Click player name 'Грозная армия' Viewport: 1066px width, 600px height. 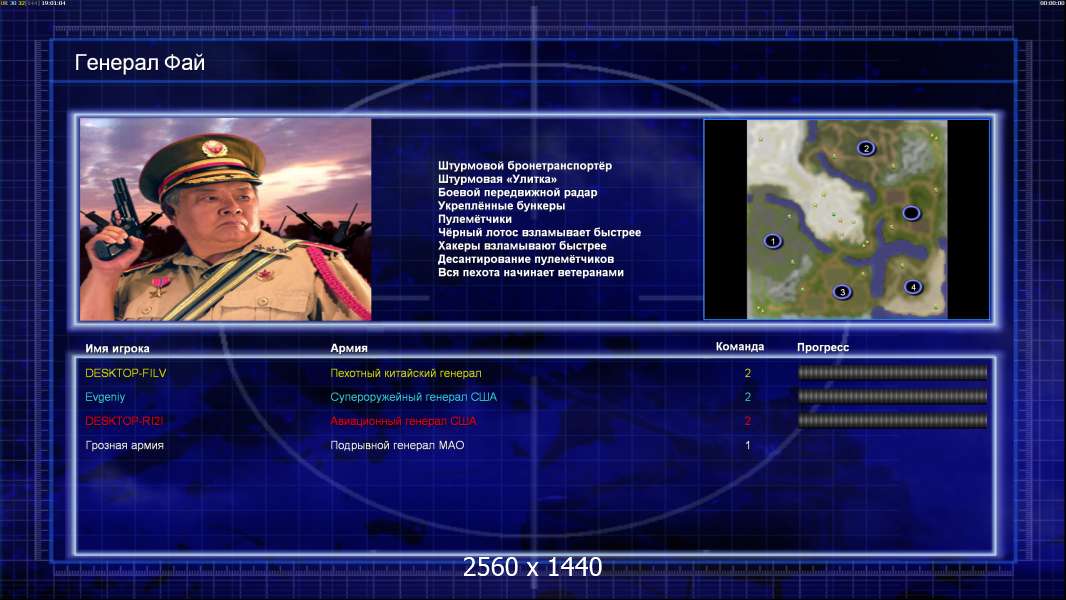(124, 446)
